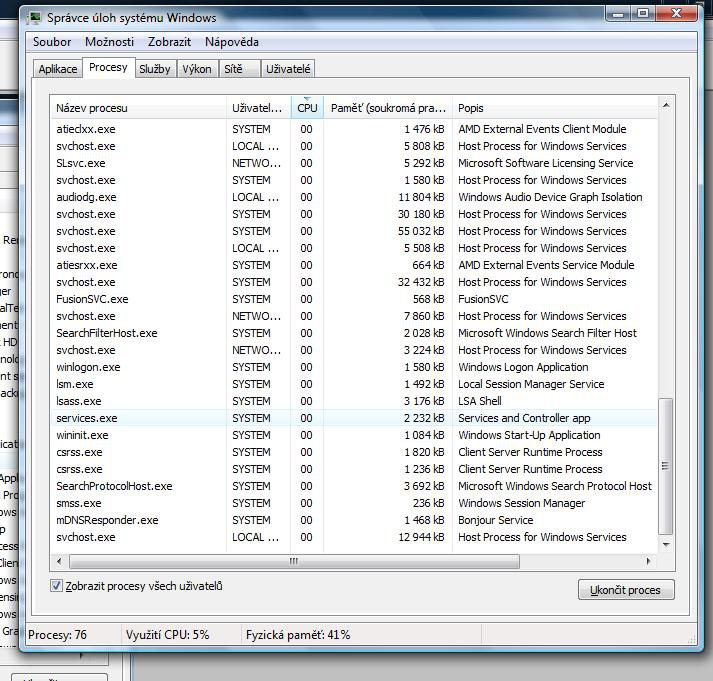713x681 pixels.
Task: Open the Výkon tab
Action: [x=197, y=69]
